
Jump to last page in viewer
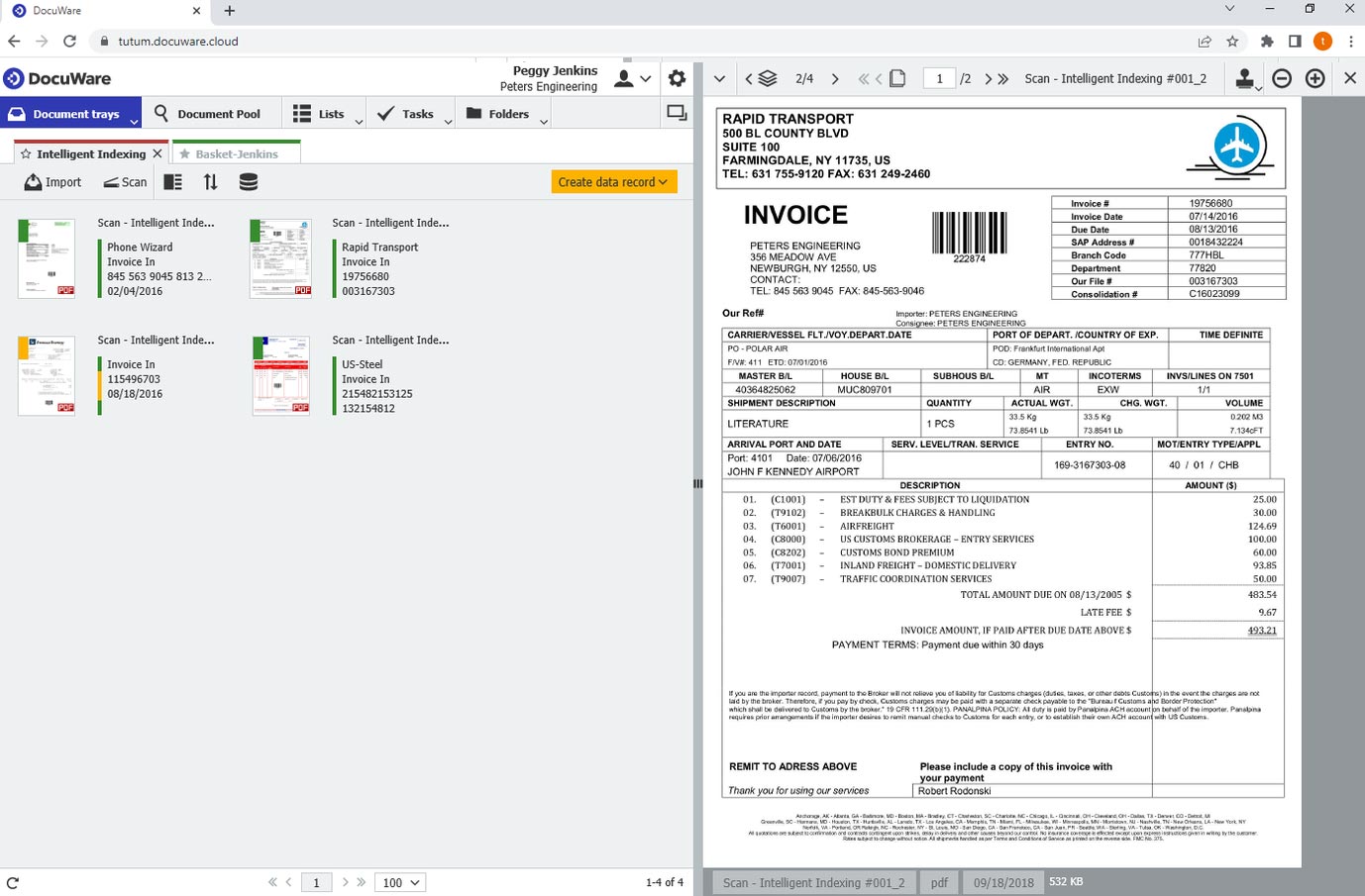pos(1003,79)
